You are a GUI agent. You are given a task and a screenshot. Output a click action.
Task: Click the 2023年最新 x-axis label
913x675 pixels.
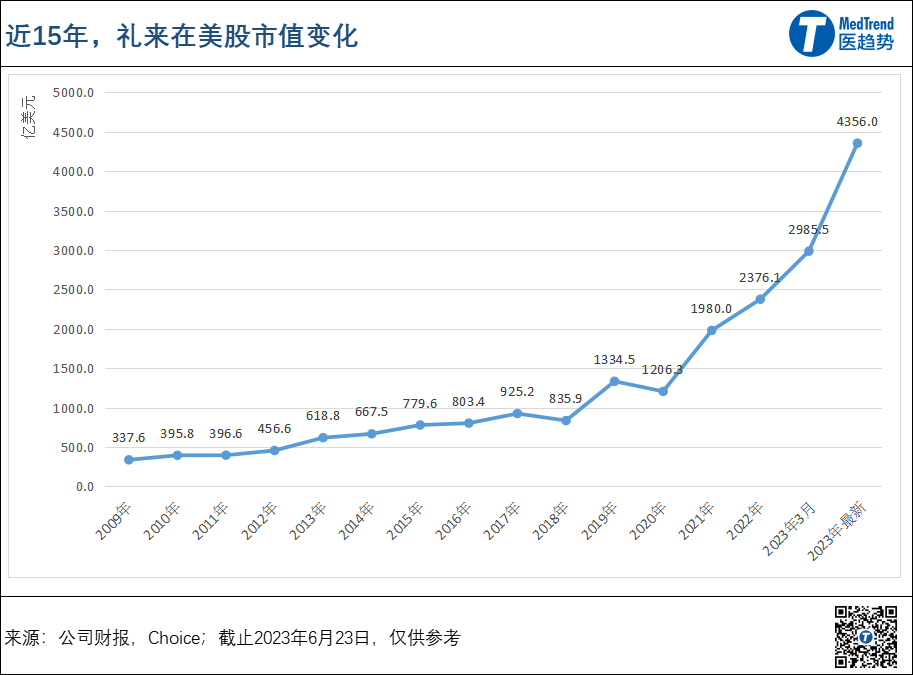pyautogui.click(x=837, y=531)
